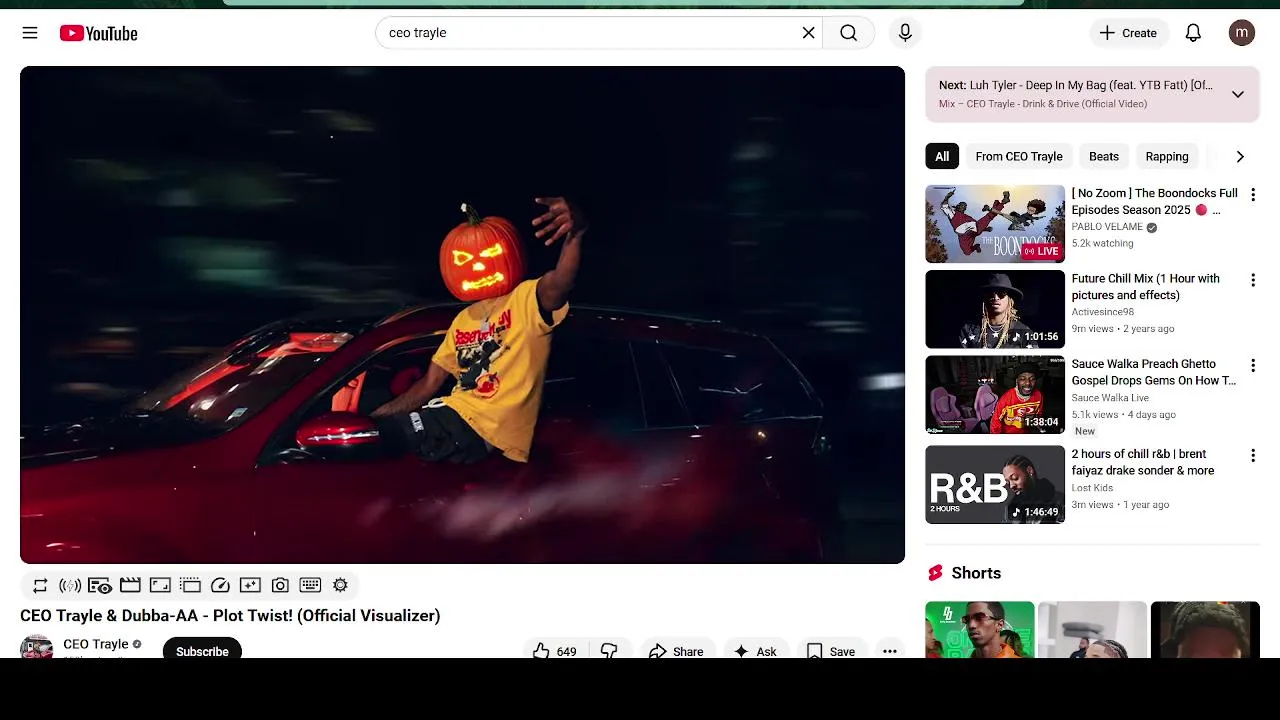Click Lost Kids channel name
1280x720 pixels.
tap(1092, 488)
